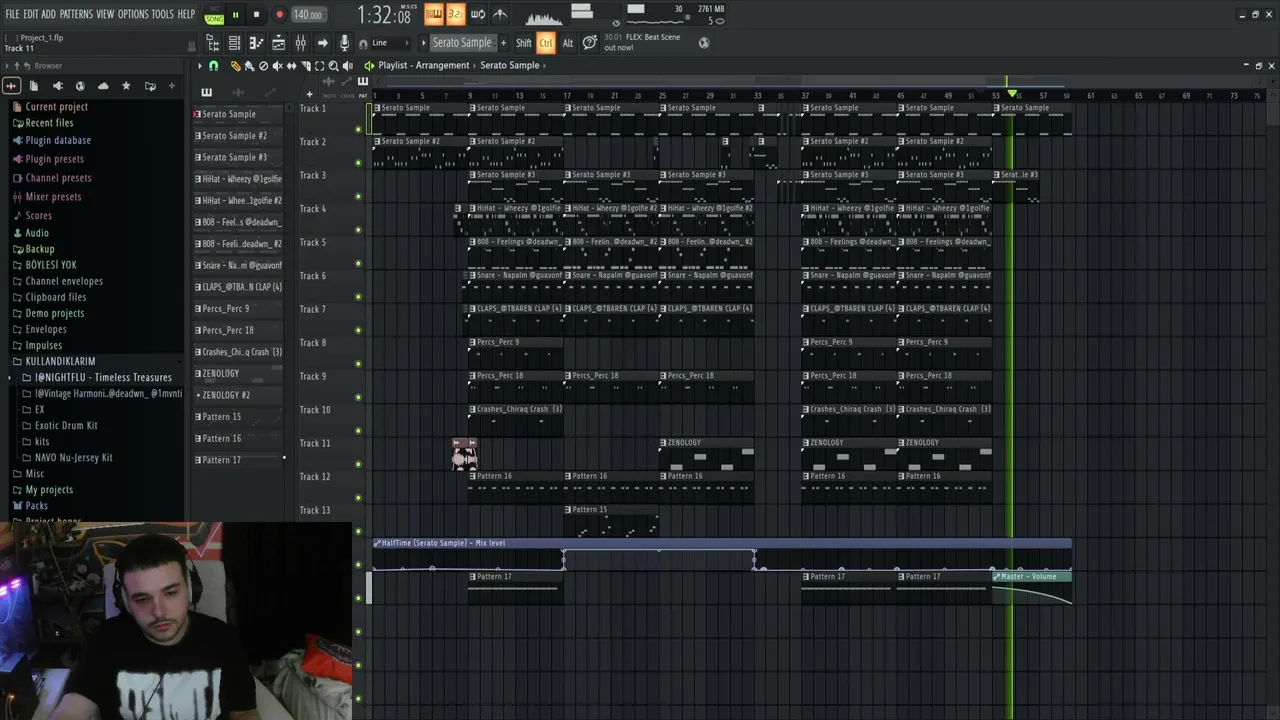This screenshot has height=720, width=1280.
Task: Open the plugin speaker tab in Browser
Action: tap(57, 86)
